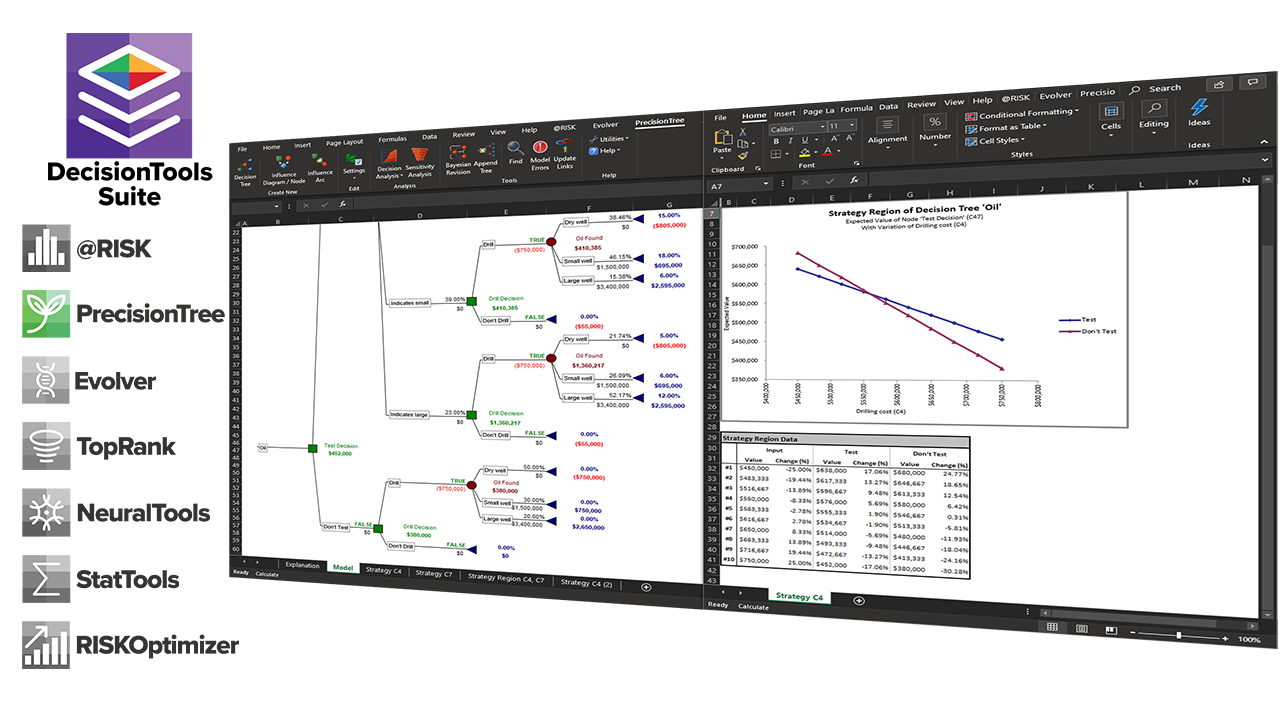Open the Model Errors tool

pyautogui.click(x=540, y=154)
